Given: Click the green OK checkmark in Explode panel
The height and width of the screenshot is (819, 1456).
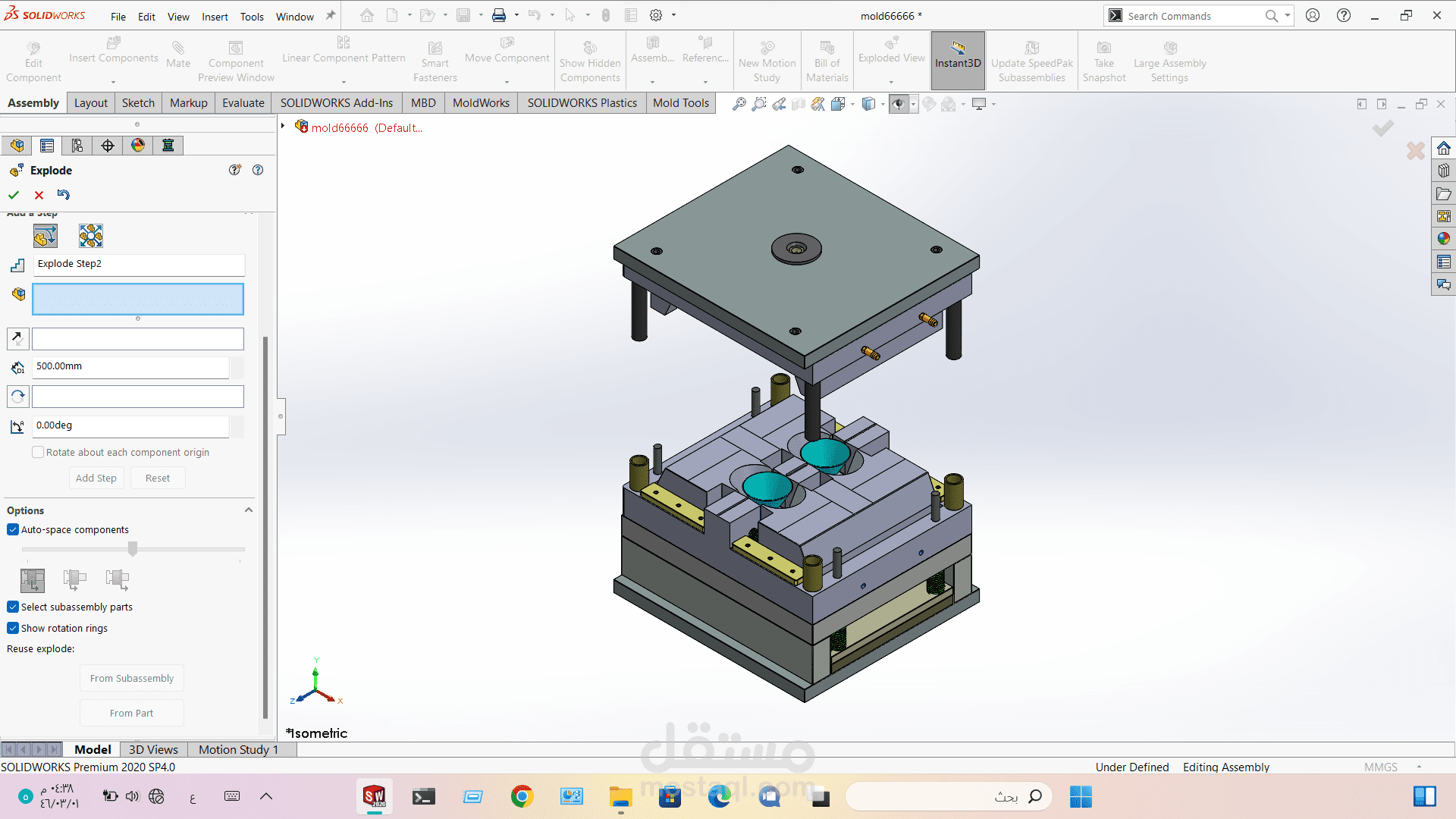Looking at the screenshot, I should click(14, 195).
